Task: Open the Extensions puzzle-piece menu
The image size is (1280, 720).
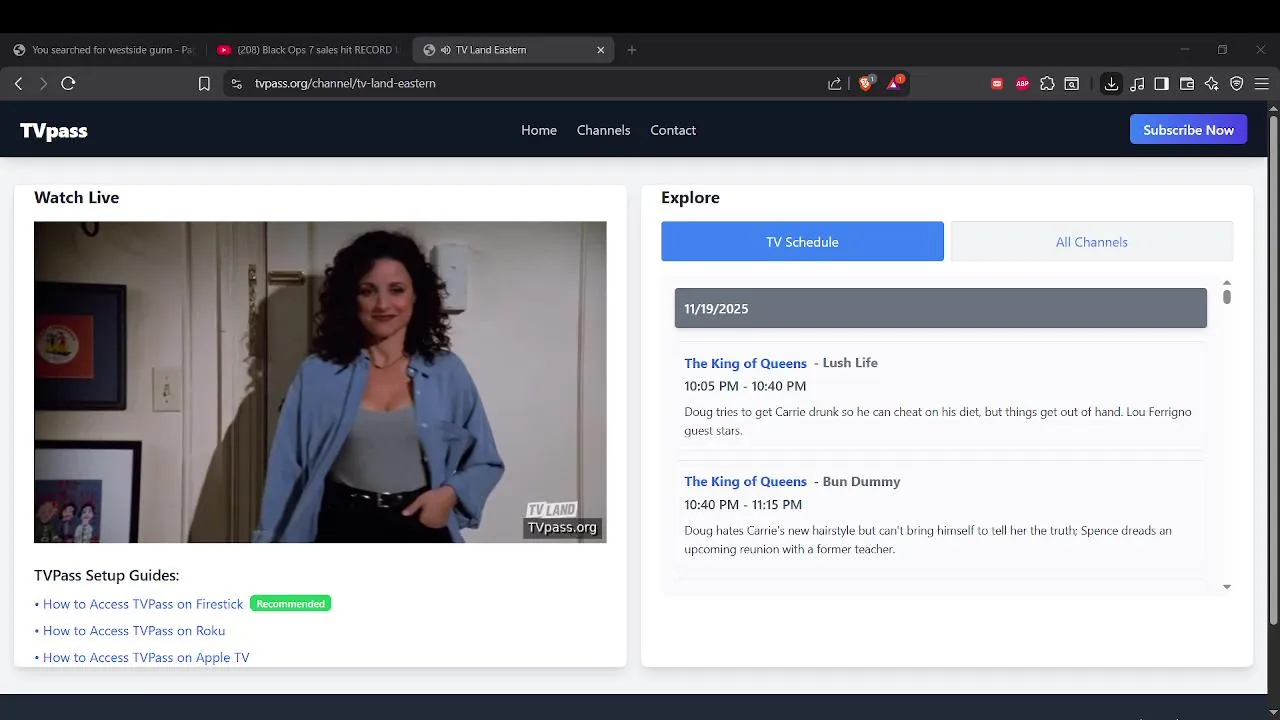Action: click(x=1047, y=84)
